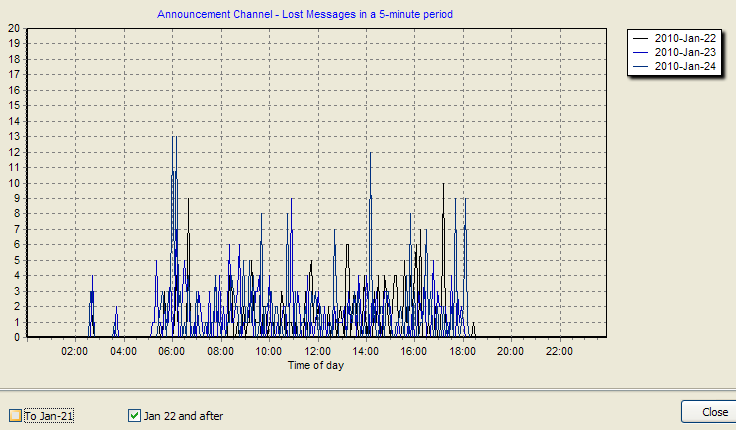Select the 2010-Jan-23 legend entry
The width and height of the screenshot is (736, 430).
[674, 53]
